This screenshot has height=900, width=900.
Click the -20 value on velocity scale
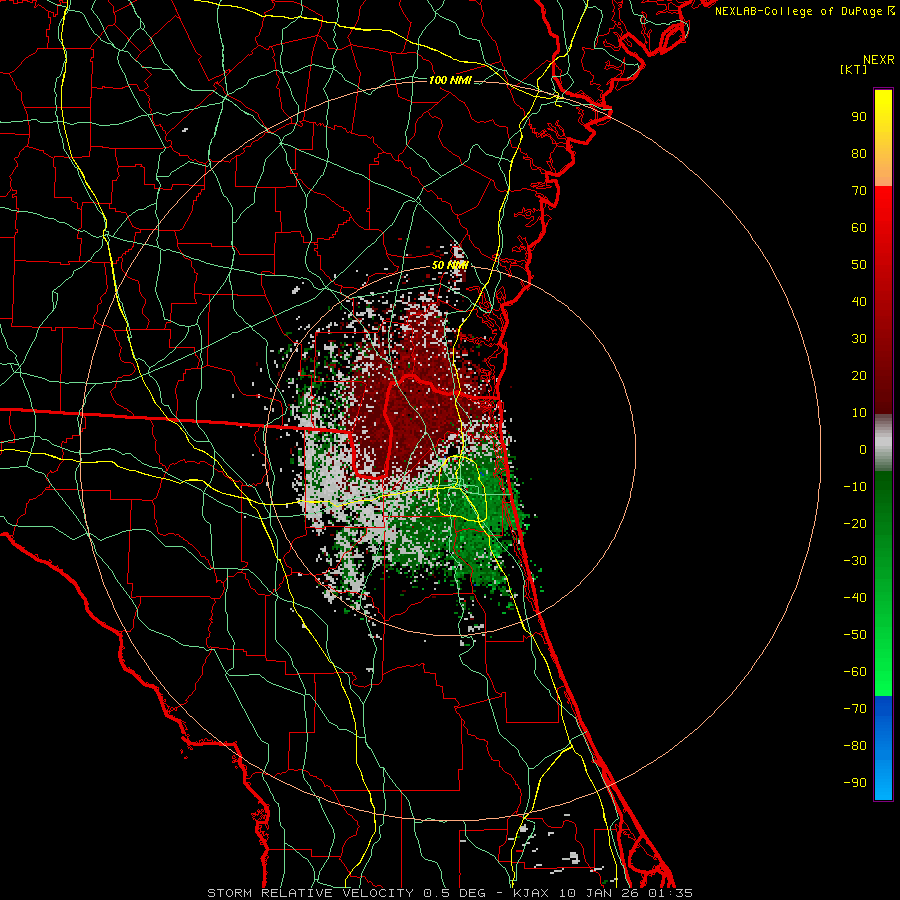click(x=855, y=523)
